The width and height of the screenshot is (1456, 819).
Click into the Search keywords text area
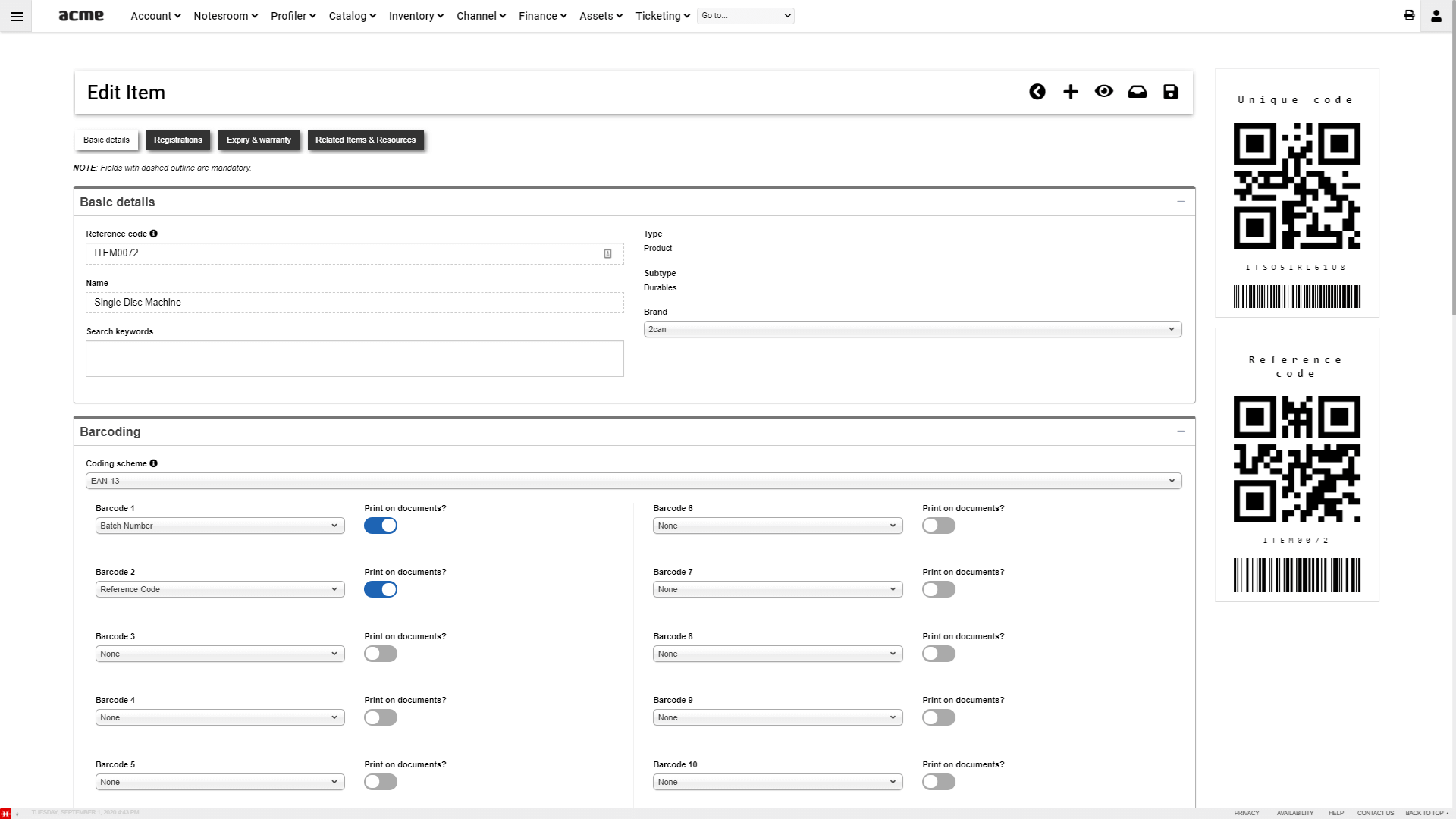355,359
